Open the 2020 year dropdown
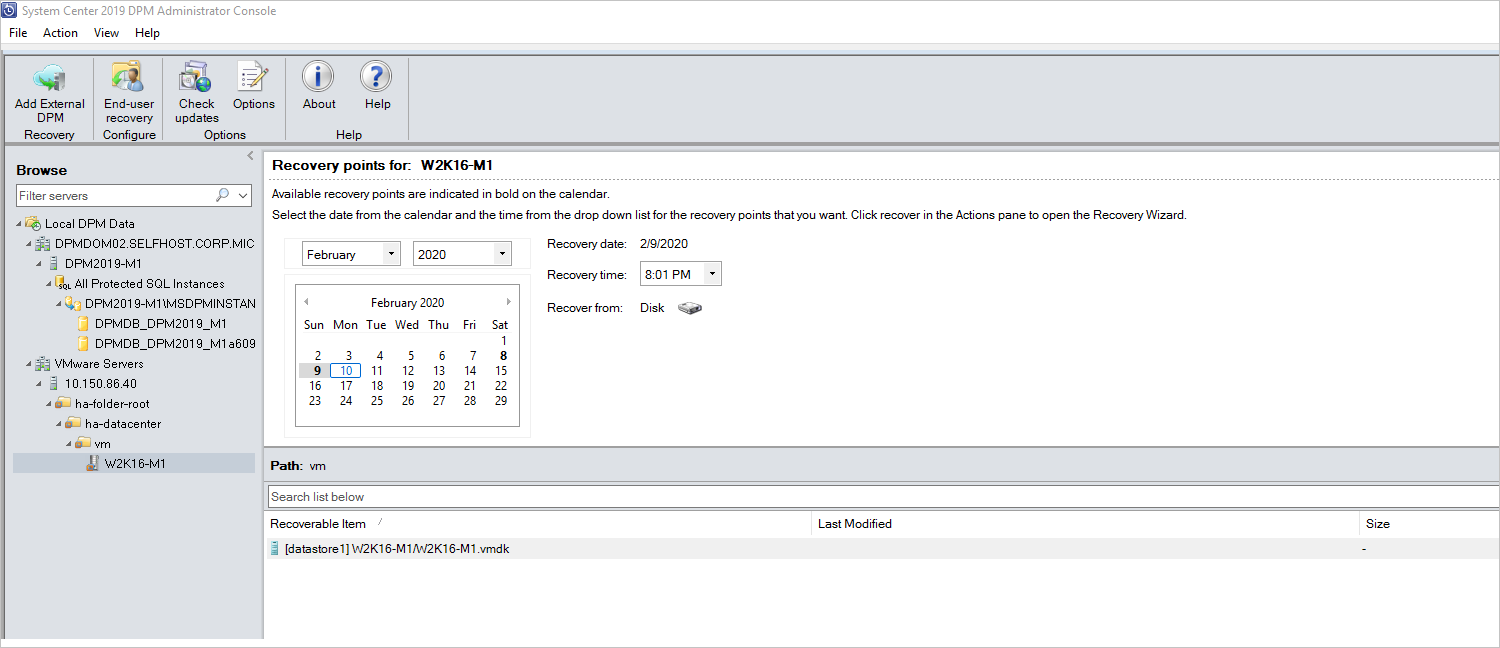Image resolution: width=1500 pixels, height=648 pixels. (x=500, y=253)
